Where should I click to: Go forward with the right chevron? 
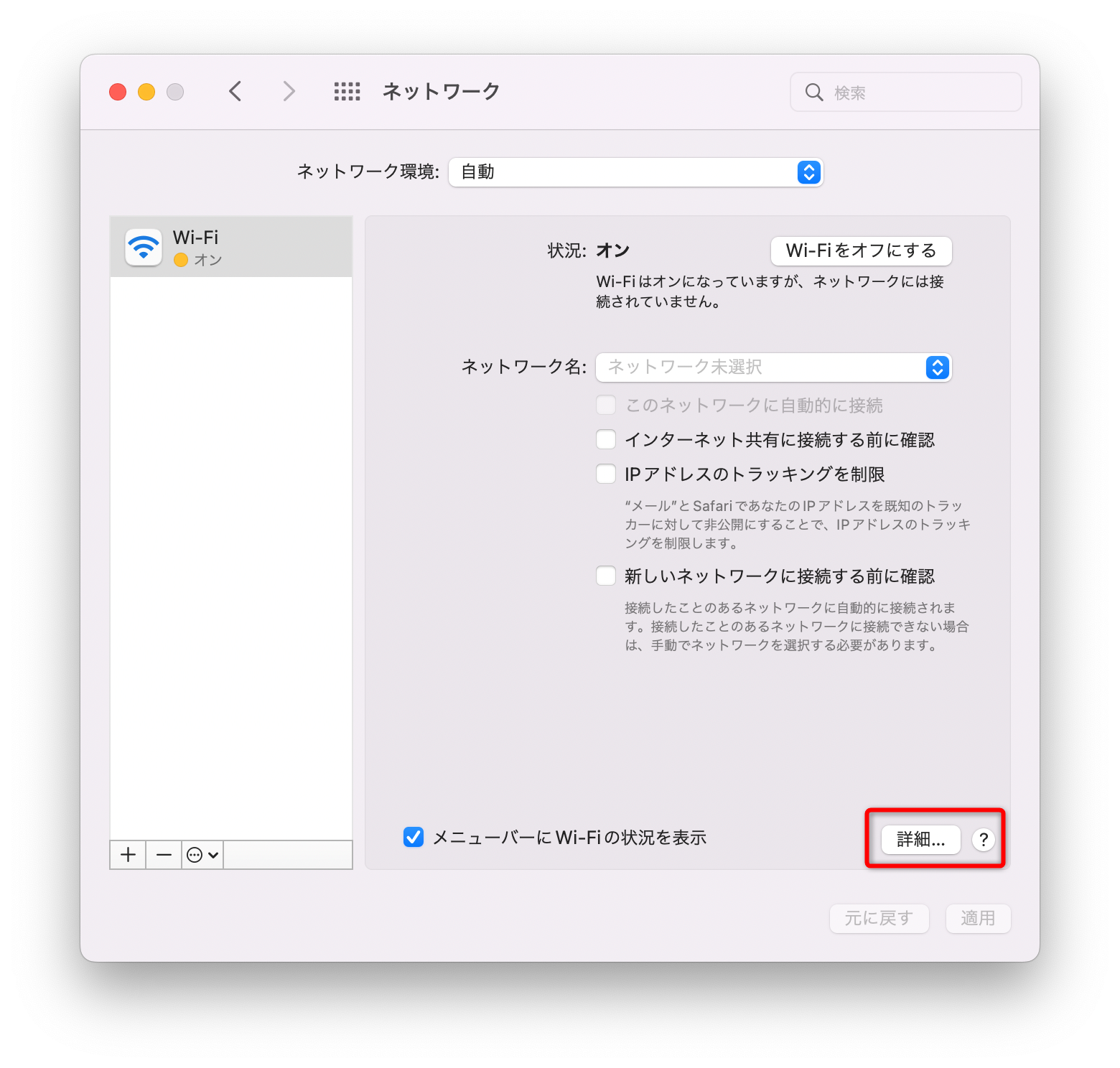289,91
